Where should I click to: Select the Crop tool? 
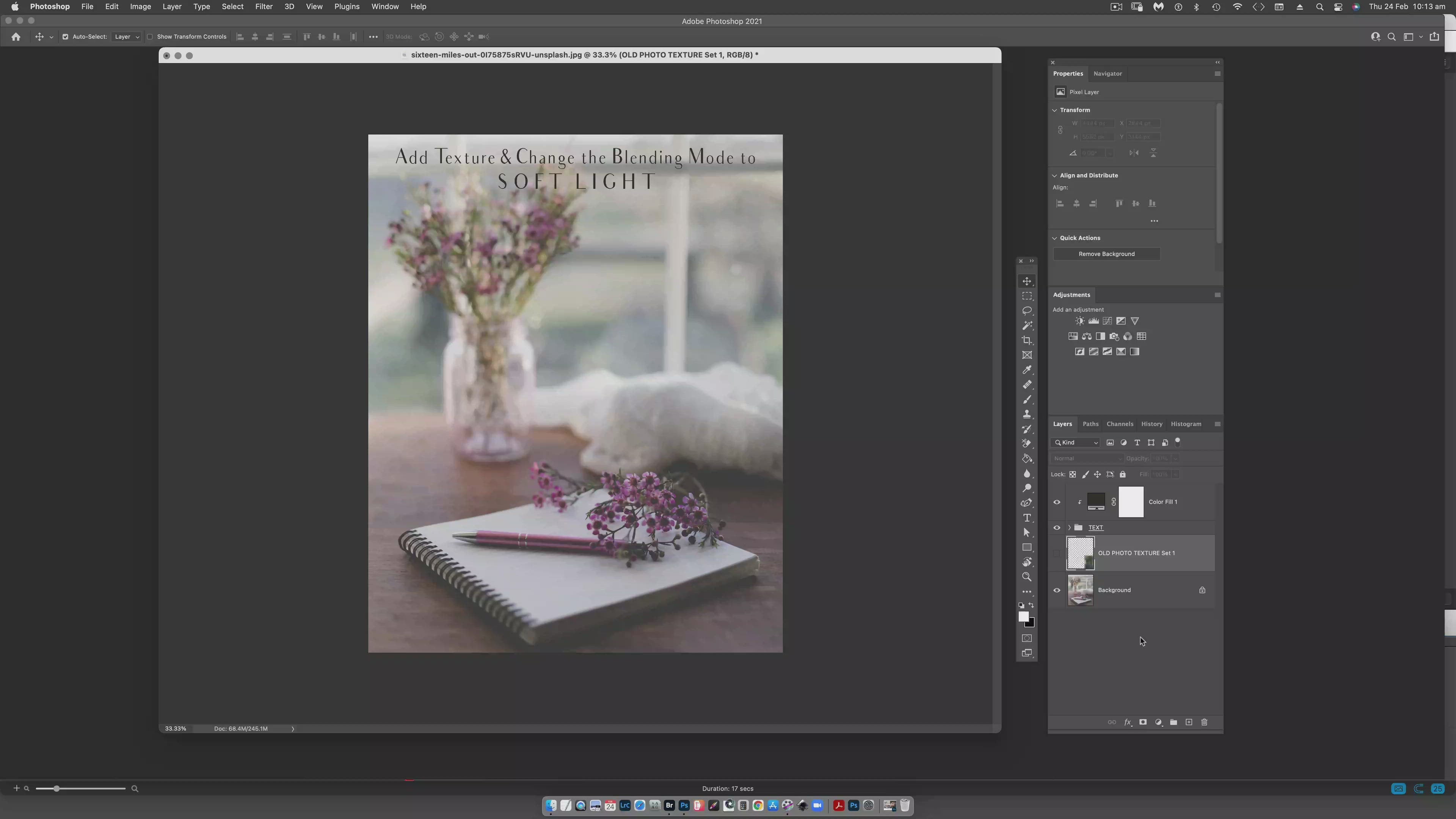pyautogui.click(x=1027, y=340)
